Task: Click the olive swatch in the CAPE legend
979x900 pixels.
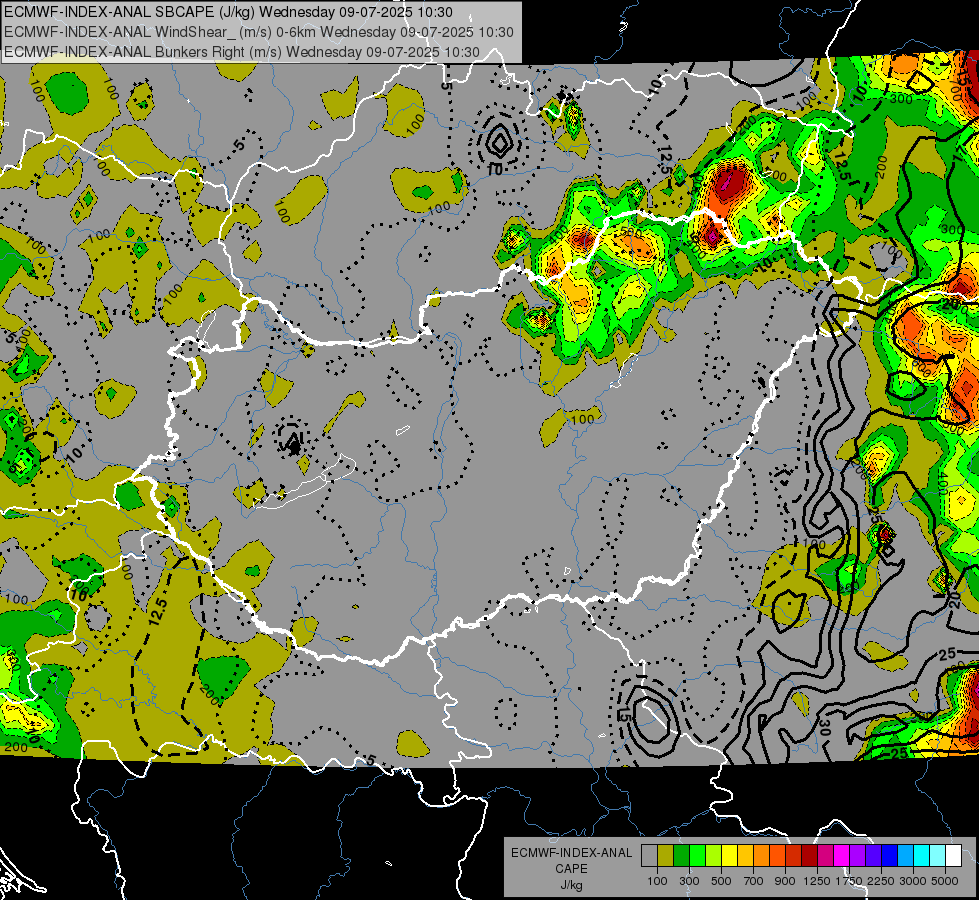Action: [665, 856]
